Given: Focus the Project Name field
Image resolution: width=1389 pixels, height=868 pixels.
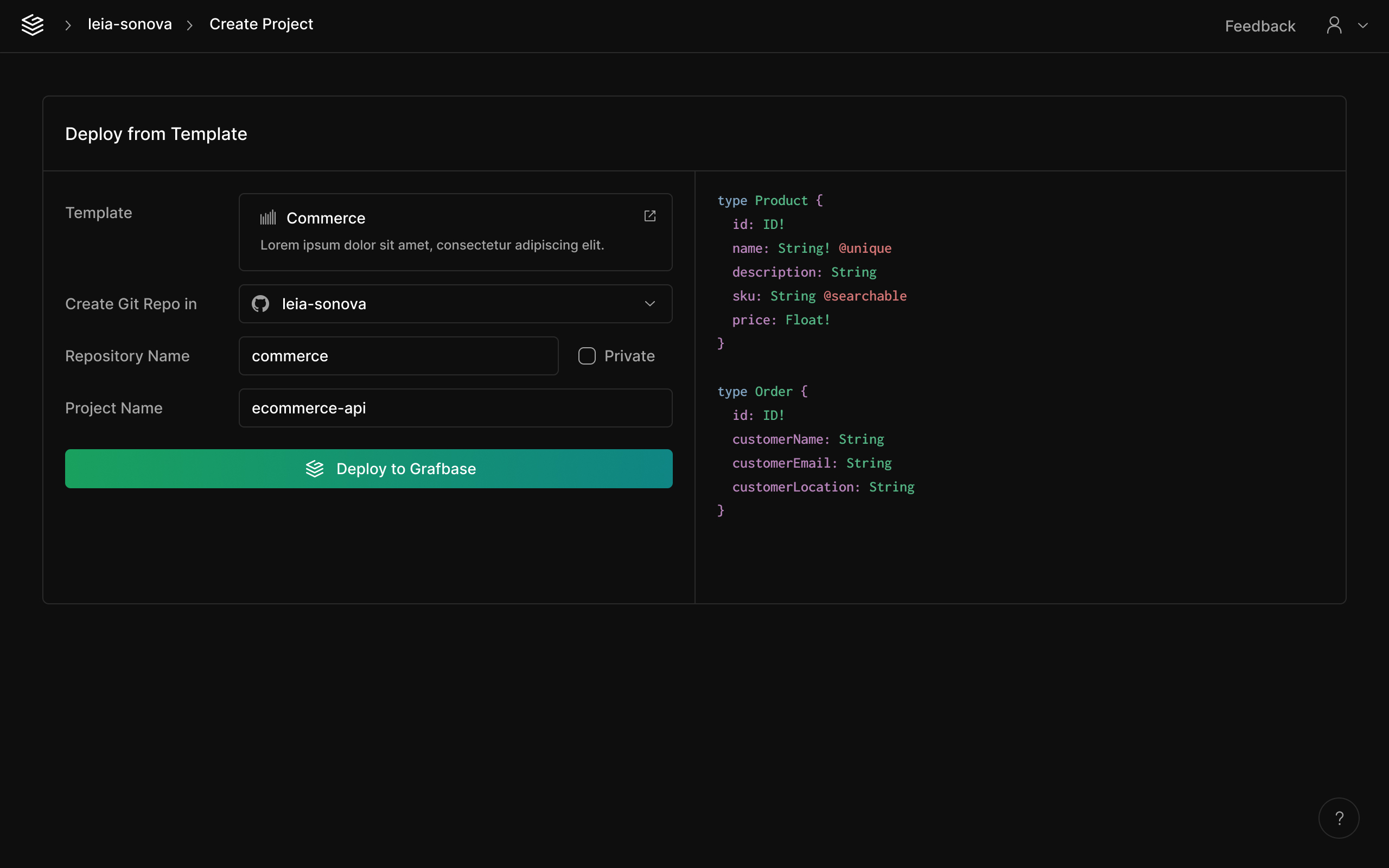Looking at the screenshot, I should 455,408.
